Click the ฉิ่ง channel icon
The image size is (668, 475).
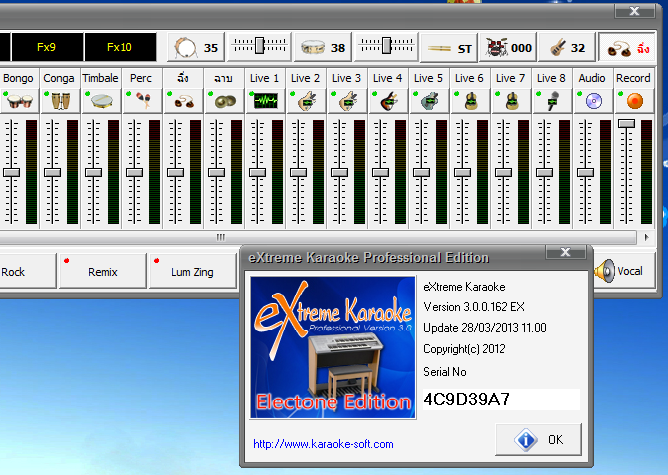coord(183,101)
